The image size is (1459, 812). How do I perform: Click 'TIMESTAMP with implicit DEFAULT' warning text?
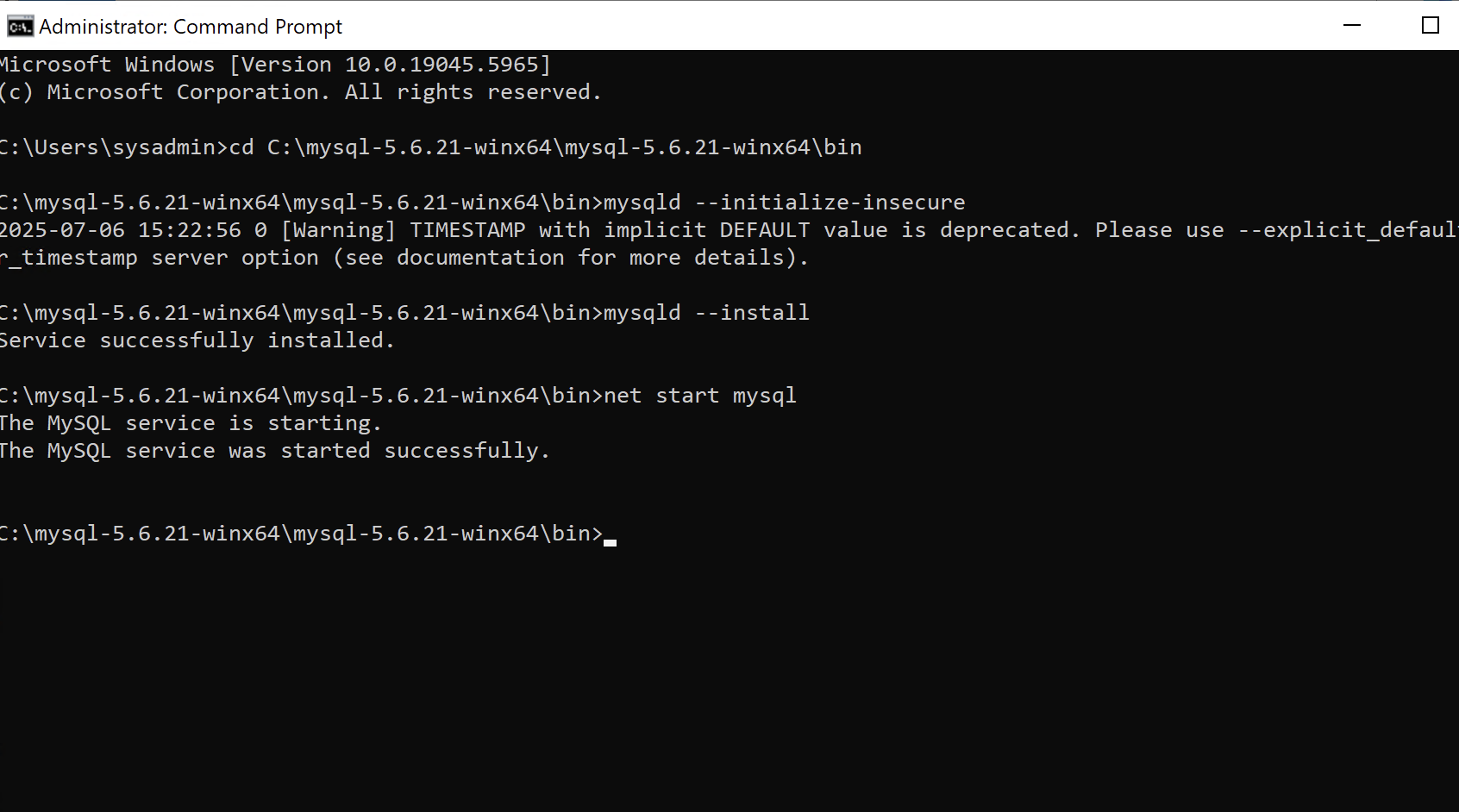coord(610,230)
